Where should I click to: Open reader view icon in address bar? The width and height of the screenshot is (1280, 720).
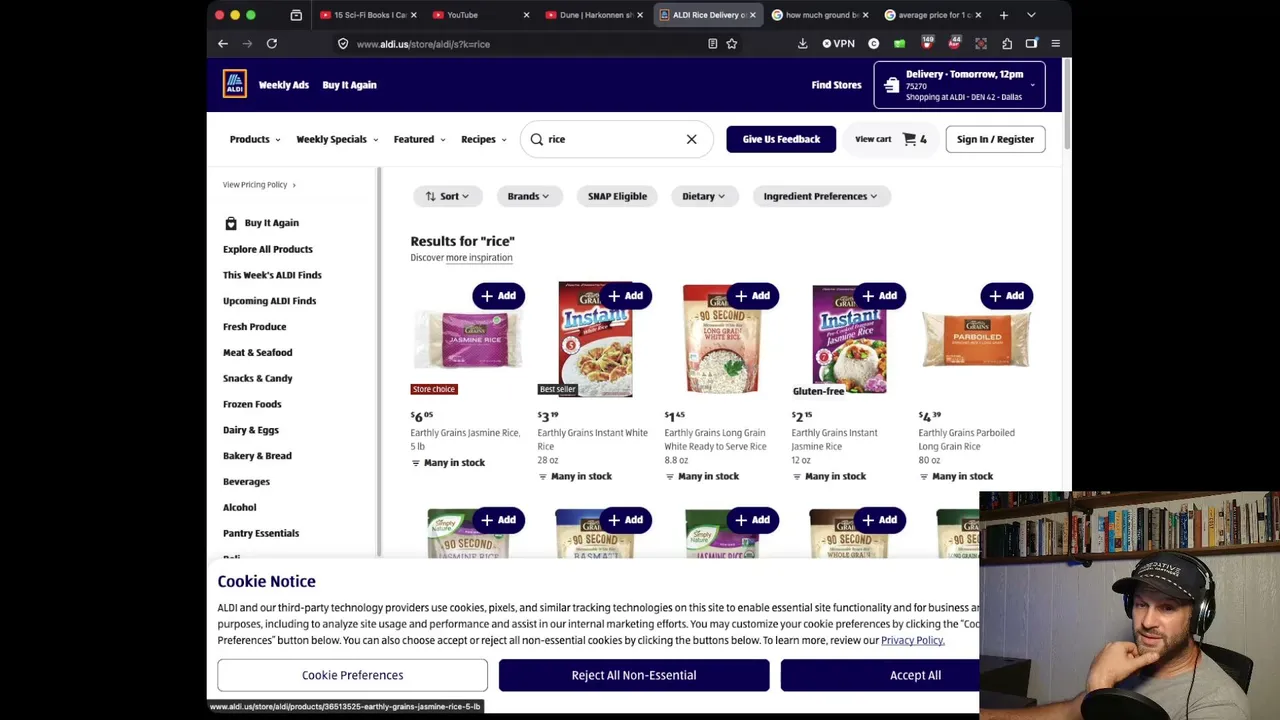pos(712,44)
